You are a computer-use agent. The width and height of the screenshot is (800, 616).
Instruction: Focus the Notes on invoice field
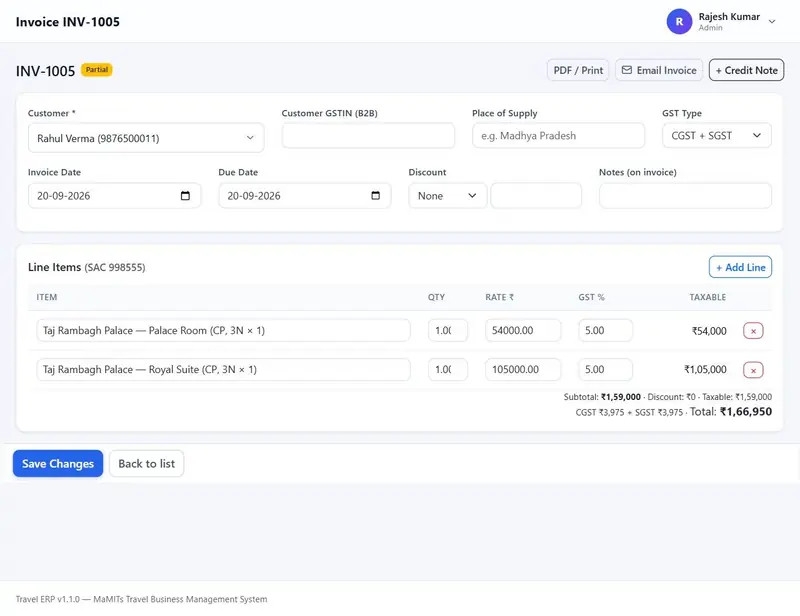point(685,196)
